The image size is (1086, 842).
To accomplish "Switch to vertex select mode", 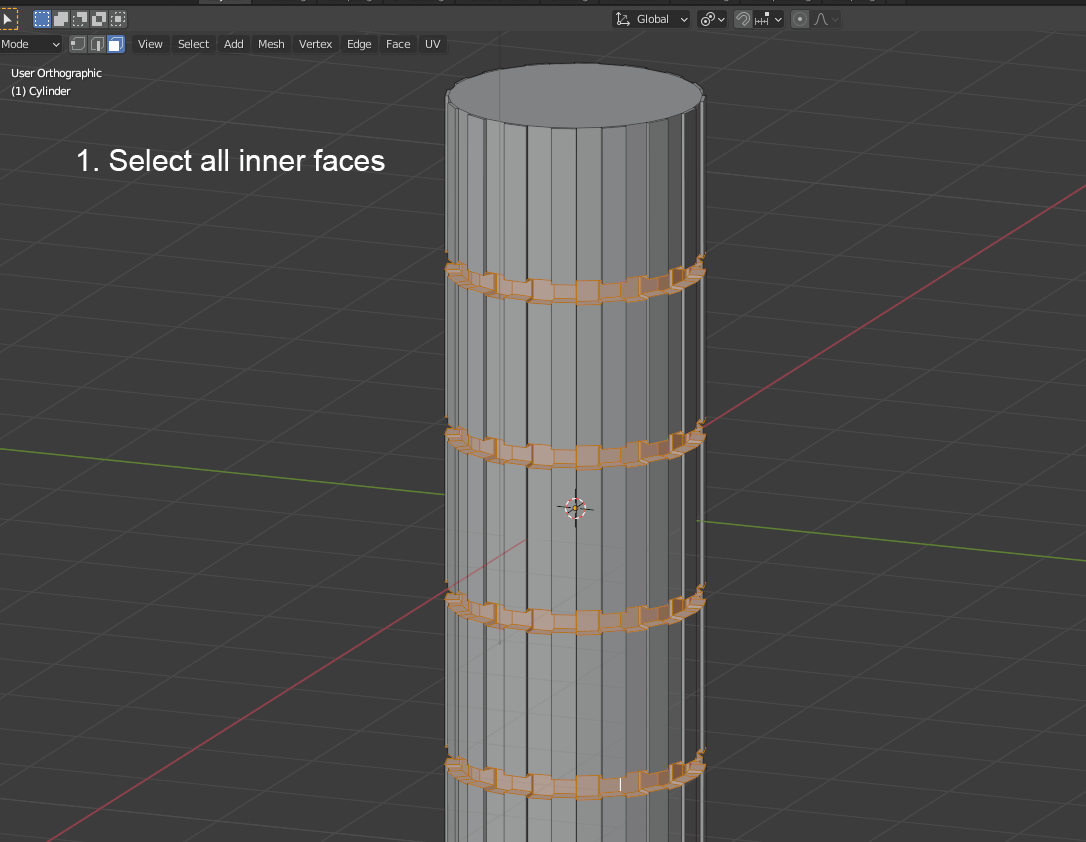I will (x=78, y=44).
